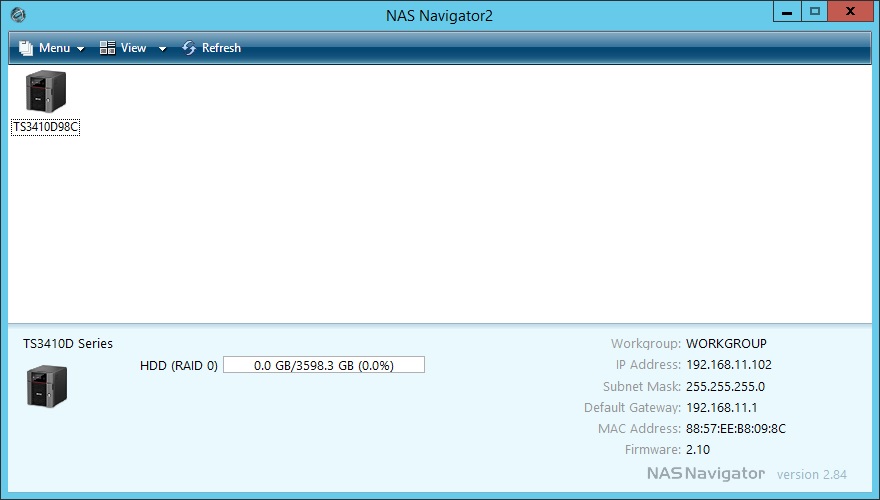Click the IP address 192.168.11.102 value
The height and width of the screenshot is (500, 880).
[728, 365]
